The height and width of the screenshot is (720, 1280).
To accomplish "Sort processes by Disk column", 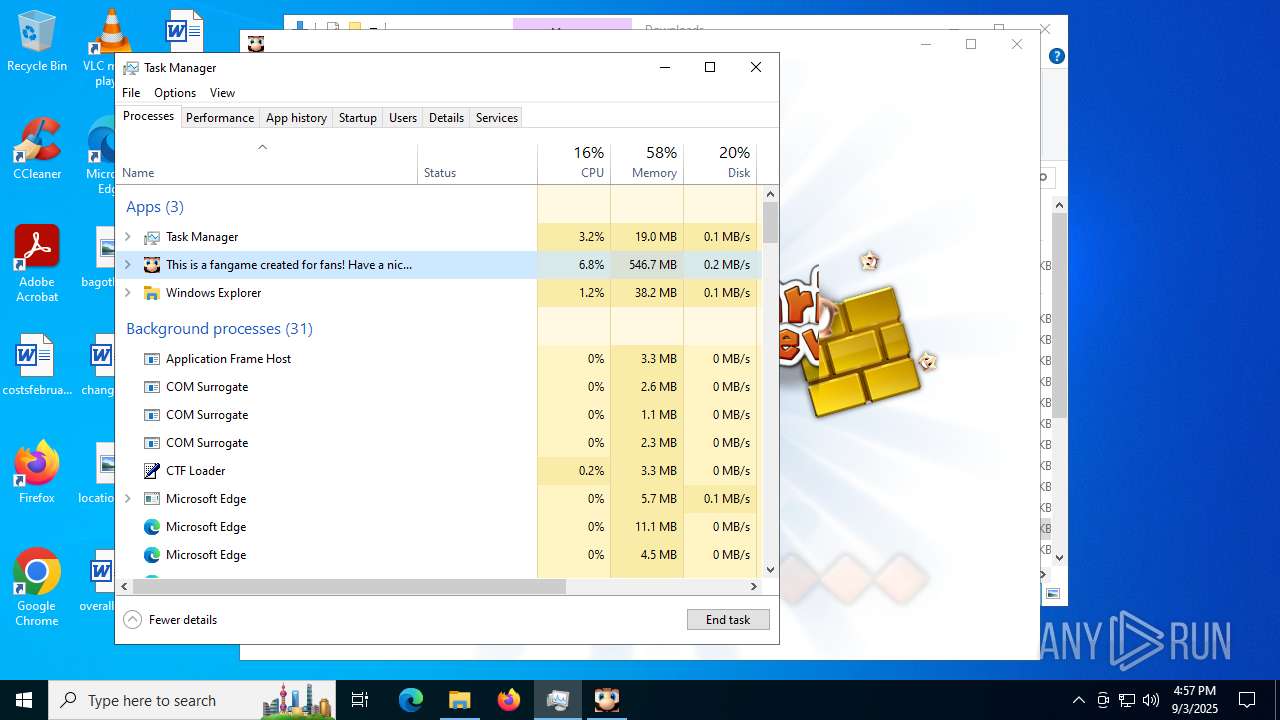I will 720,164.
